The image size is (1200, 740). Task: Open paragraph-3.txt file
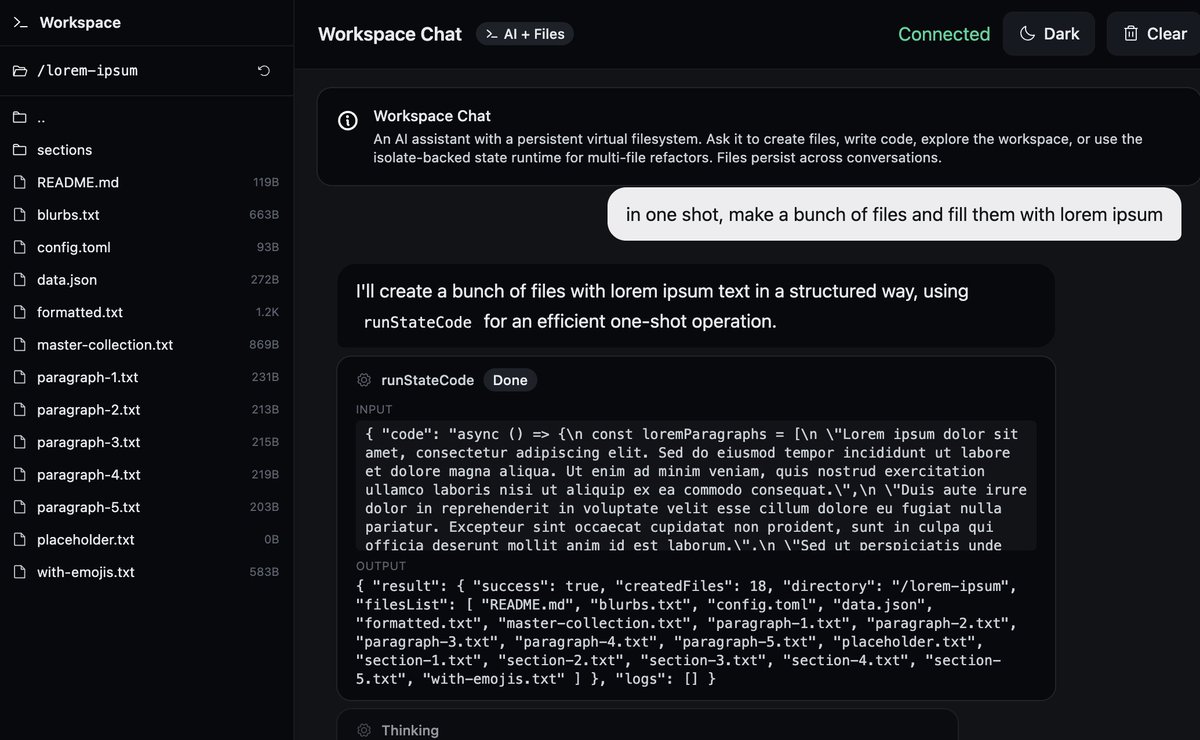[x=146, y=442]
